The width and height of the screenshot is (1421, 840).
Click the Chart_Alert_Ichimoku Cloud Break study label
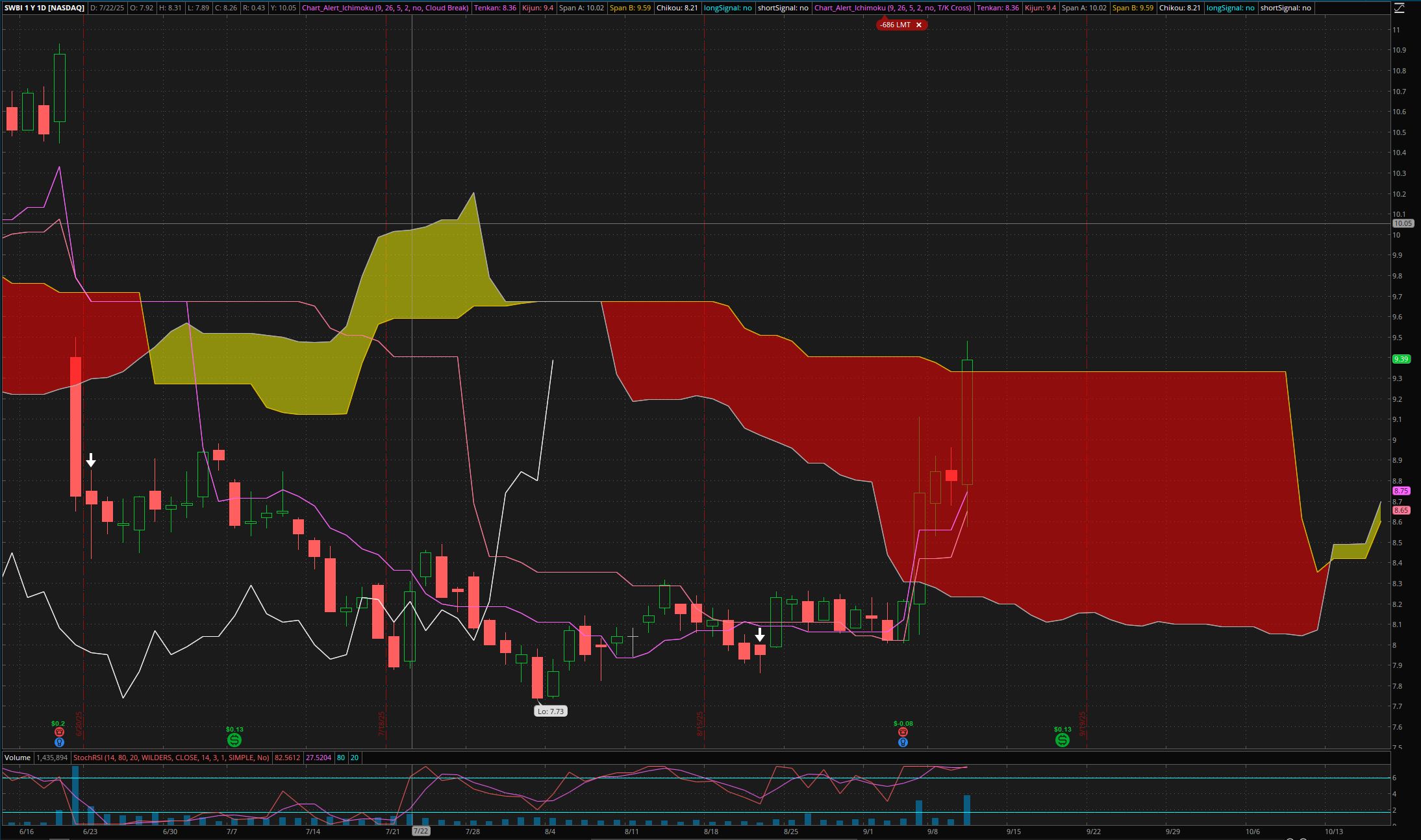point(385,8)
